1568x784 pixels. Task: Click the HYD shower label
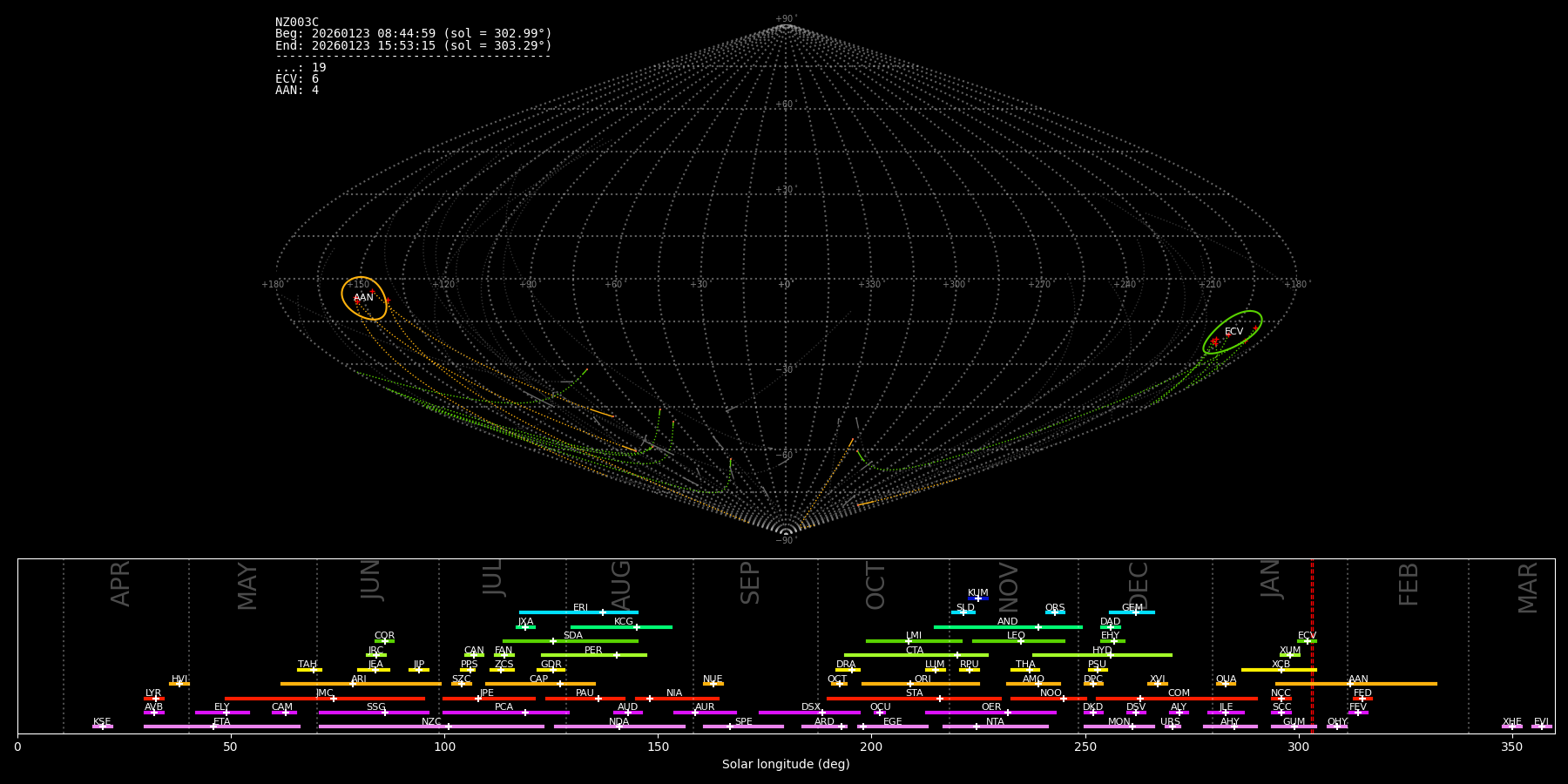pyautogui.click(x=1102, y=651)
